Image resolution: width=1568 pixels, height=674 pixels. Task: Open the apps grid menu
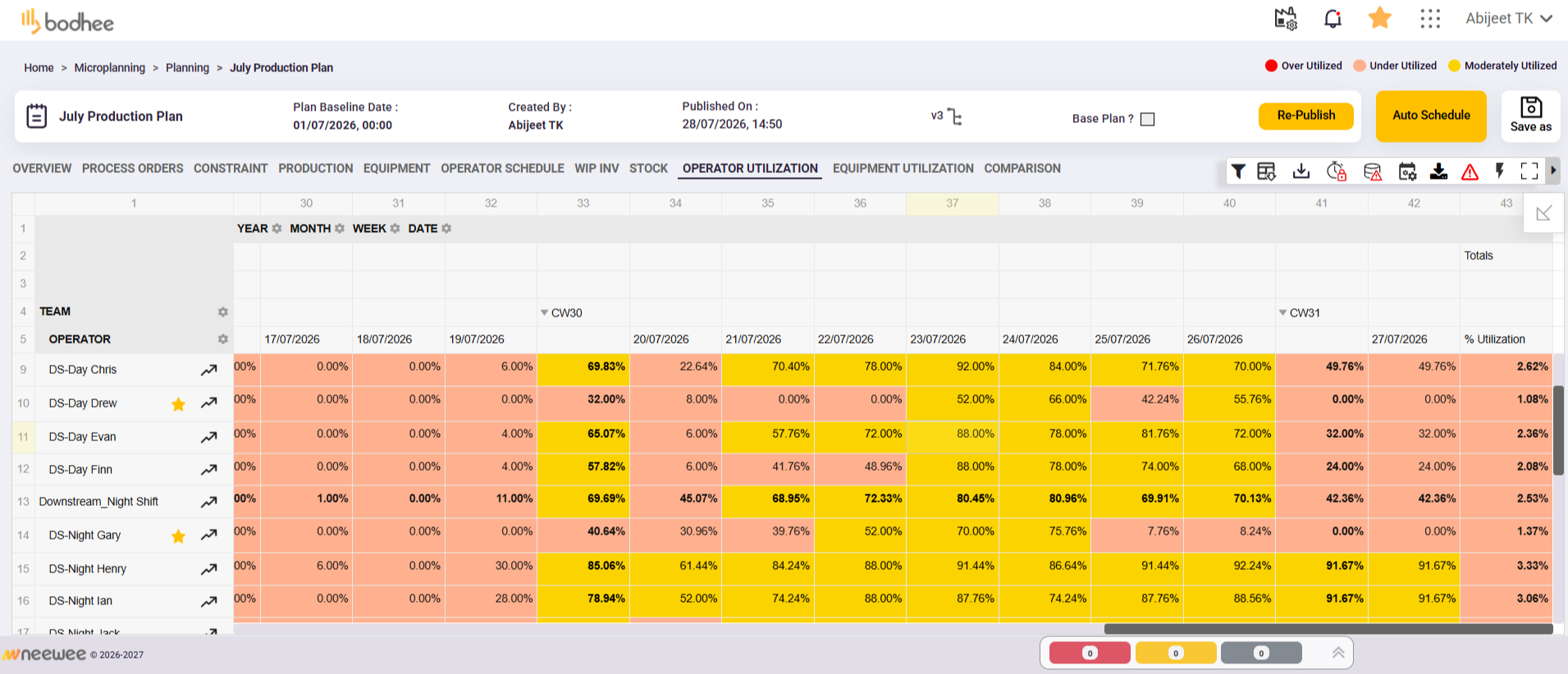[x=1430, y=19]
